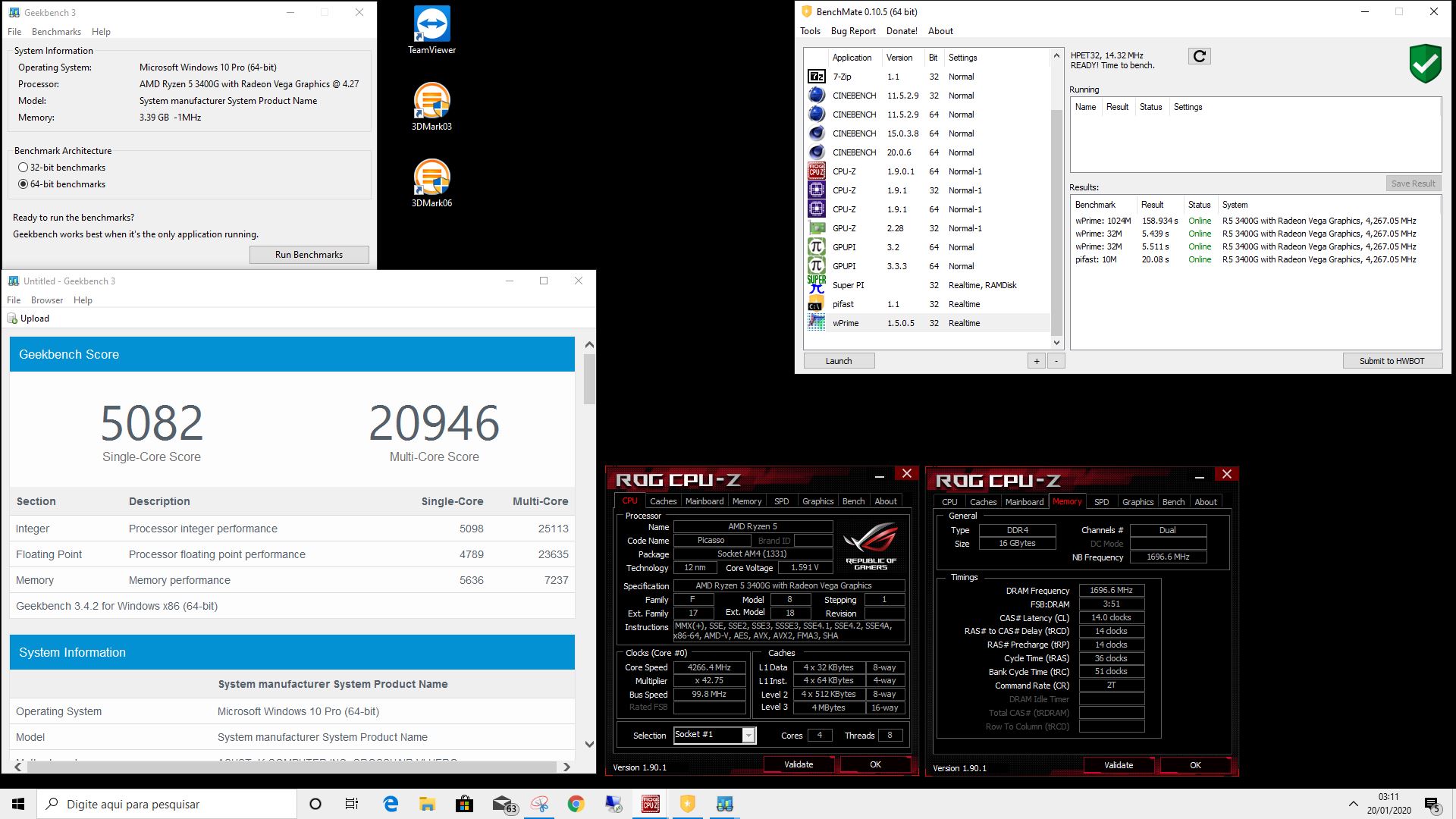Click Geekbench results scroll-down arrow
This screenshot has height=819, width=1456.
tap(589, 745)
